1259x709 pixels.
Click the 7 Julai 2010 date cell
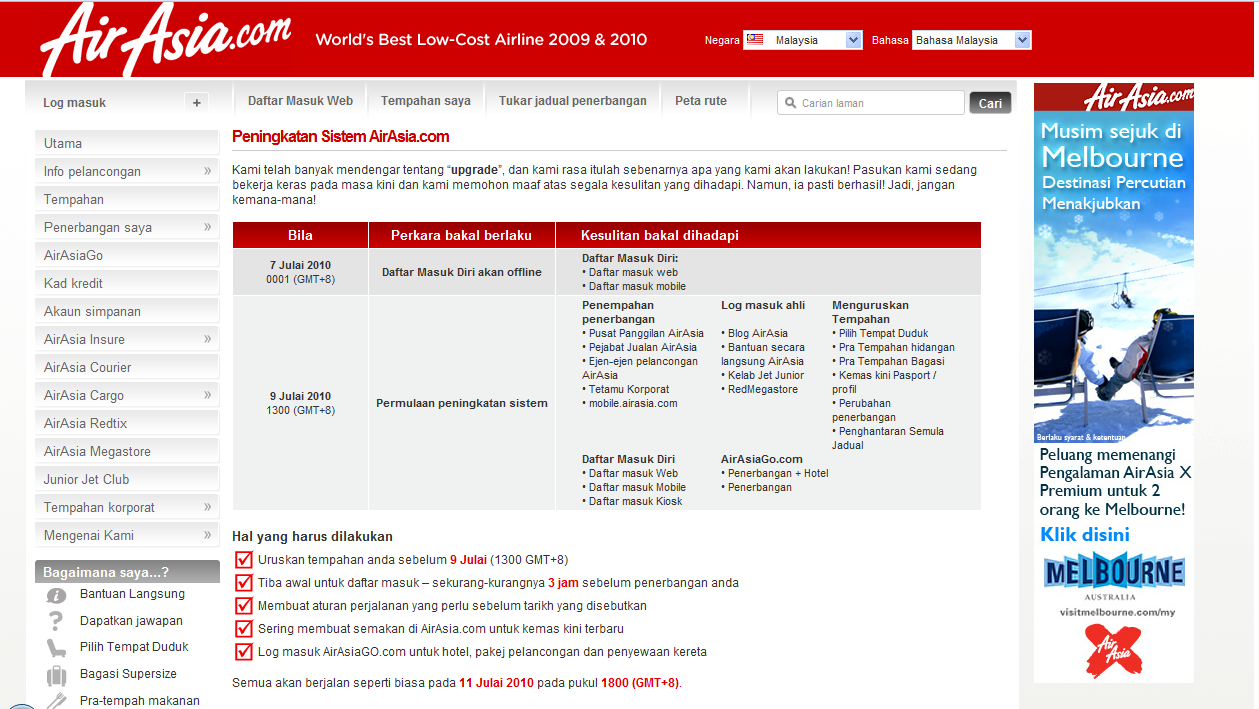300,272
